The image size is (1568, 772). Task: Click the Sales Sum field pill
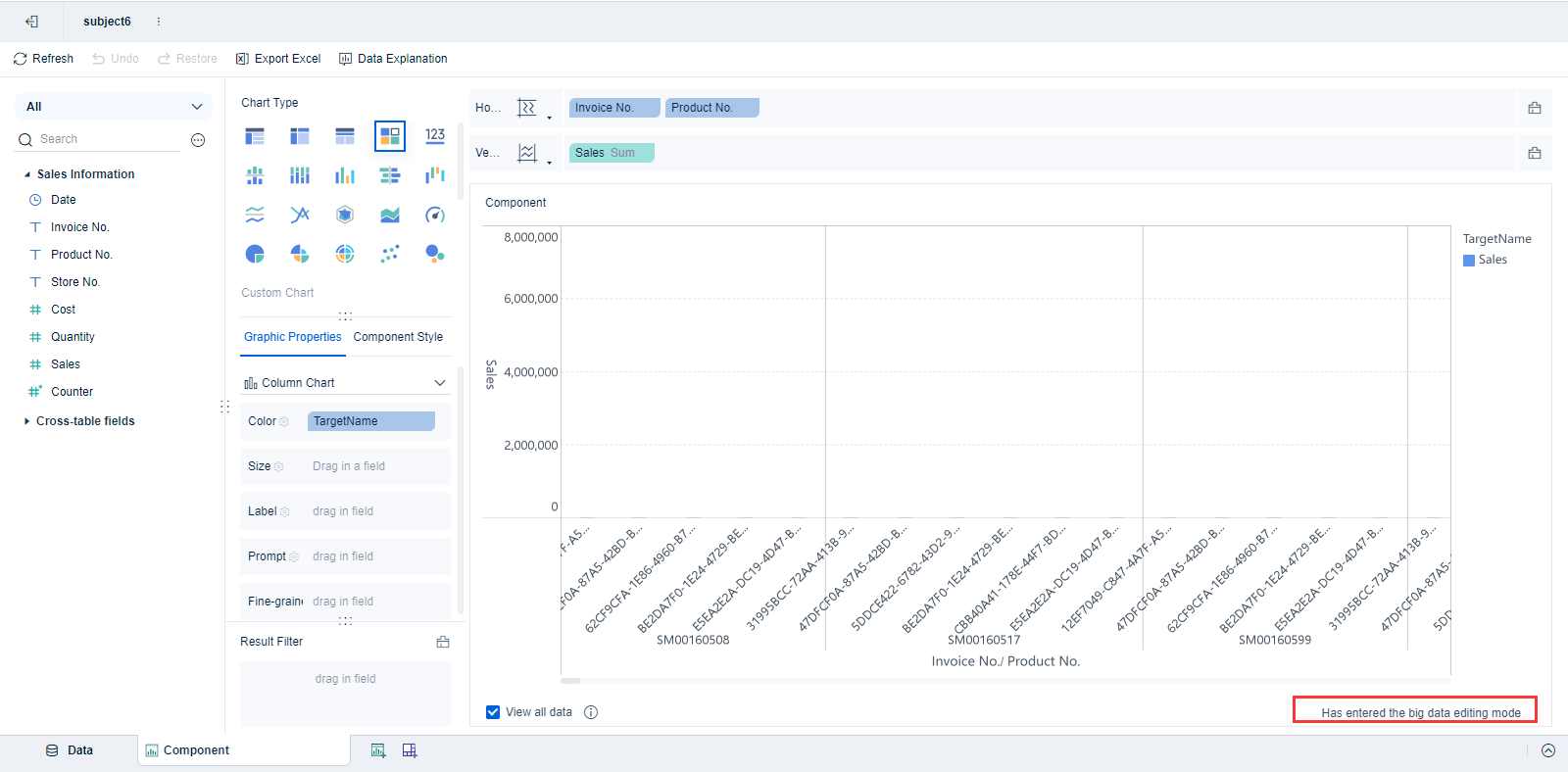tap(612, 153)
